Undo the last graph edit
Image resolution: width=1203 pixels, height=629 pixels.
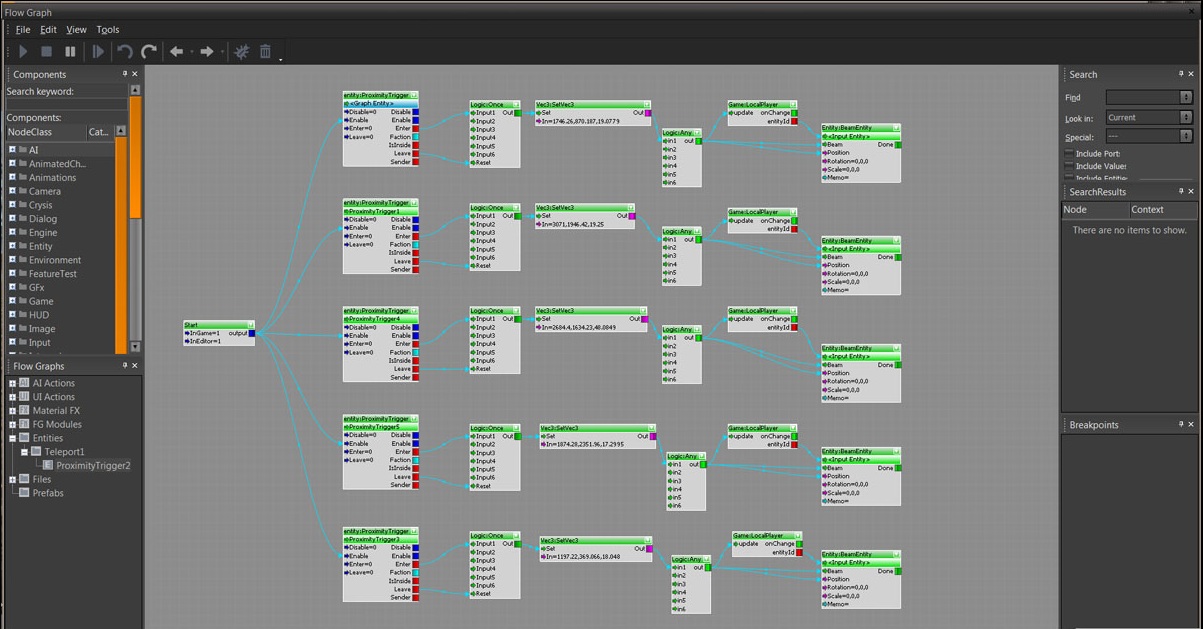point(125,51)
